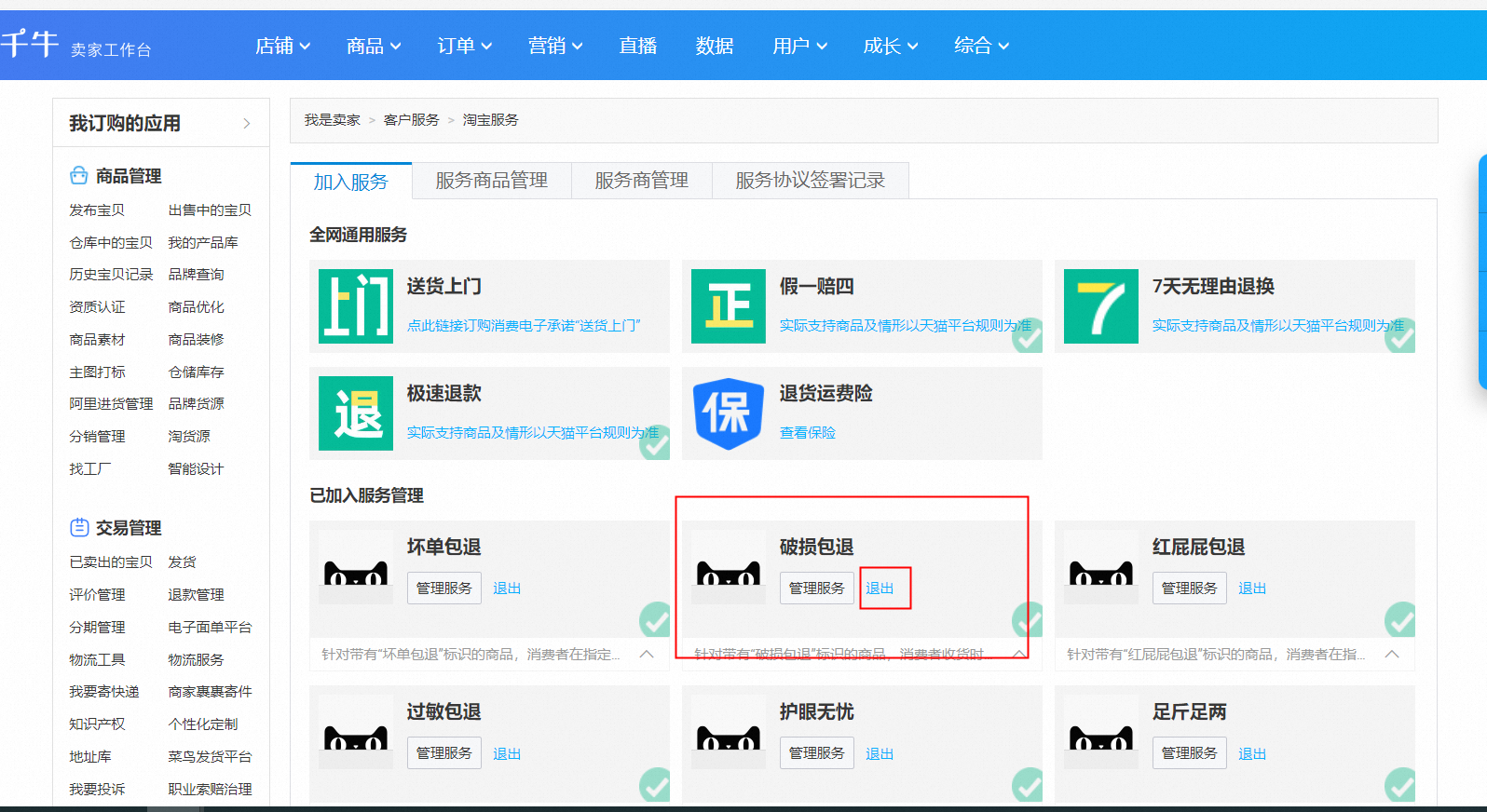Open the 成长 dropdown menu
Viewport: 1487px width, 812px height.
click(891, 46)
